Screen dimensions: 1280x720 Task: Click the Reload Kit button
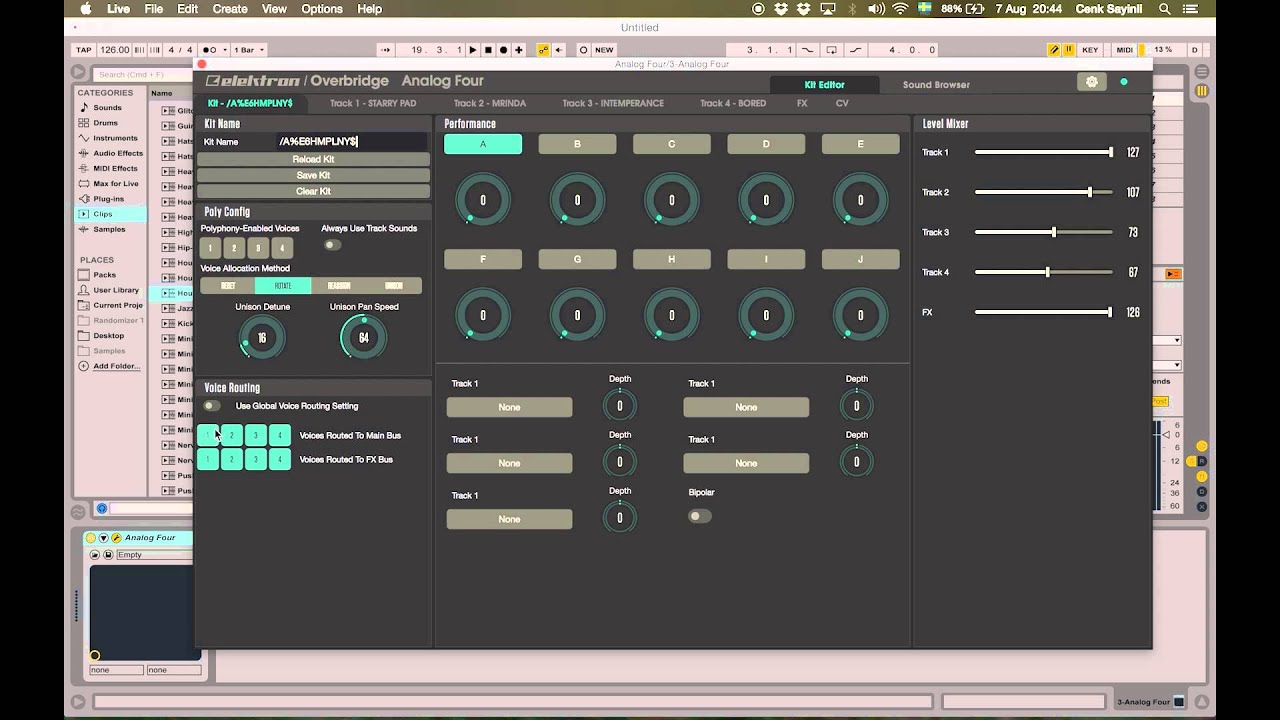(x=313, y=159)
